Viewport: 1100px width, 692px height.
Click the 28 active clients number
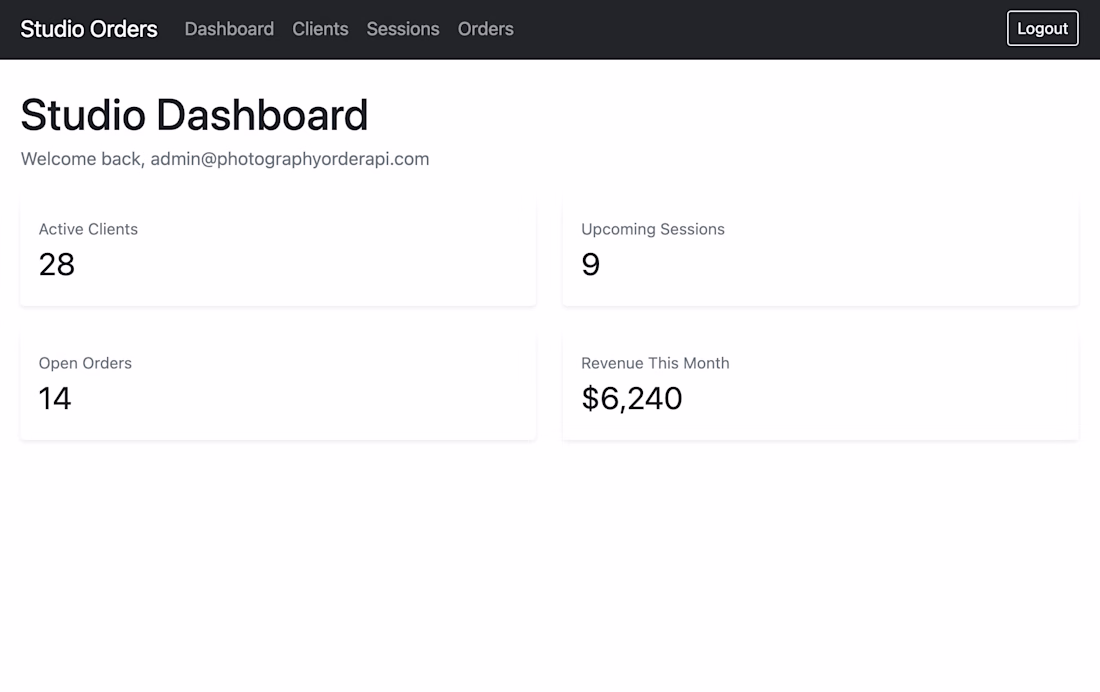pos(56,265)
